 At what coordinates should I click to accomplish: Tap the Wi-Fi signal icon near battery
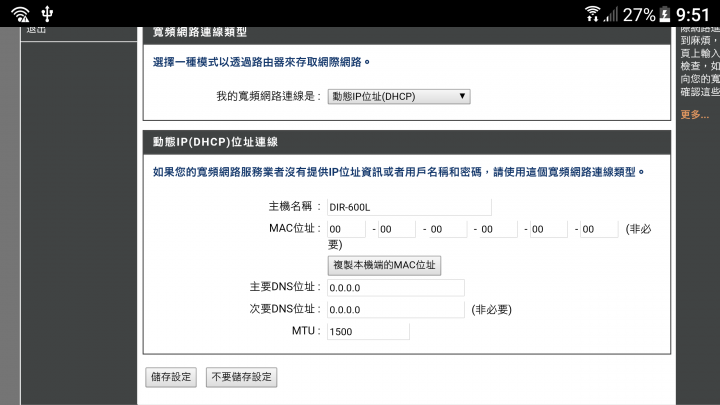point(592,14)
